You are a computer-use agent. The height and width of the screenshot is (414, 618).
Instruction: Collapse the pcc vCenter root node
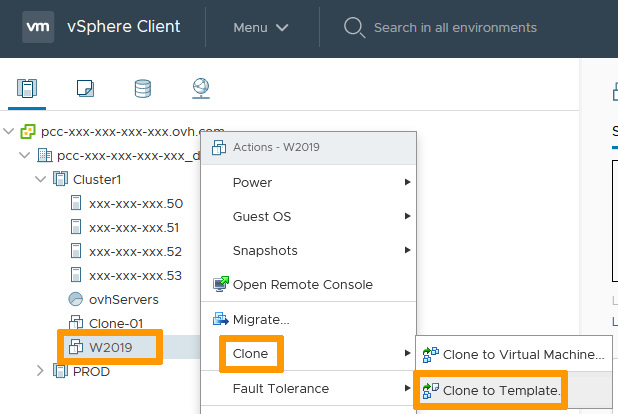(10, 131)
